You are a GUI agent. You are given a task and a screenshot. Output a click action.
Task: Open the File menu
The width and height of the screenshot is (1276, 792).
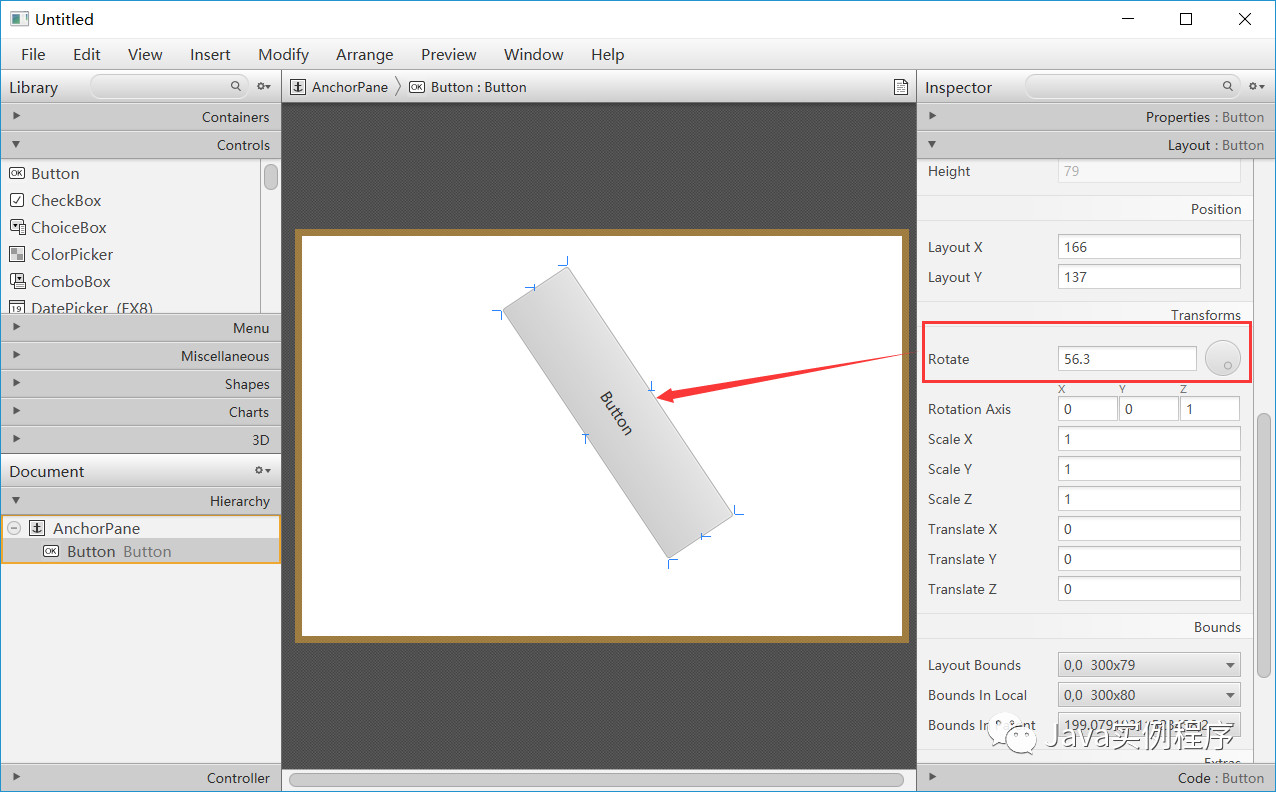[33, 54]
